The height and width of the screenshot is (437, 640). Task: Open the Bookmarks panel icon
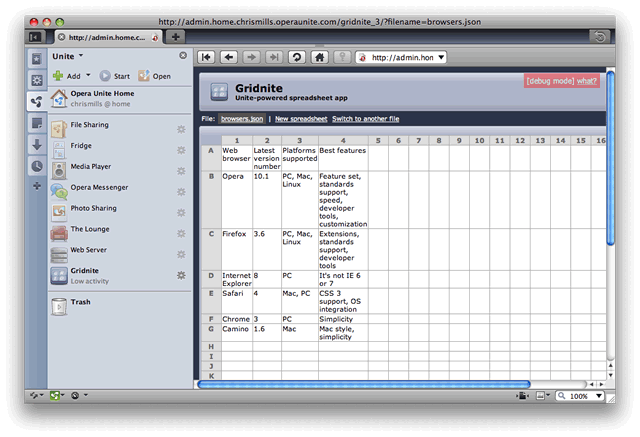[x=37, y=59]
